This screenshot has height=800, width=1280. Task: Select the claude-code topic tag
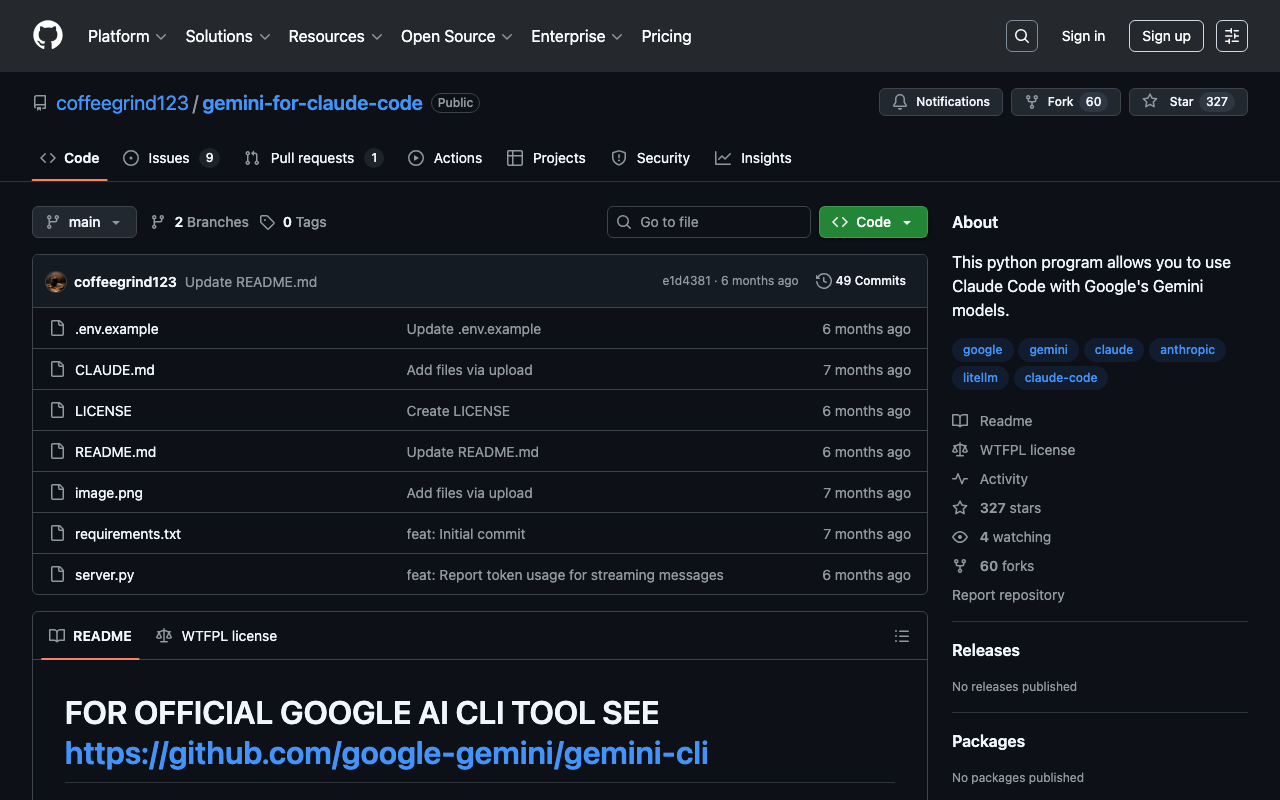pos(1060,378)
